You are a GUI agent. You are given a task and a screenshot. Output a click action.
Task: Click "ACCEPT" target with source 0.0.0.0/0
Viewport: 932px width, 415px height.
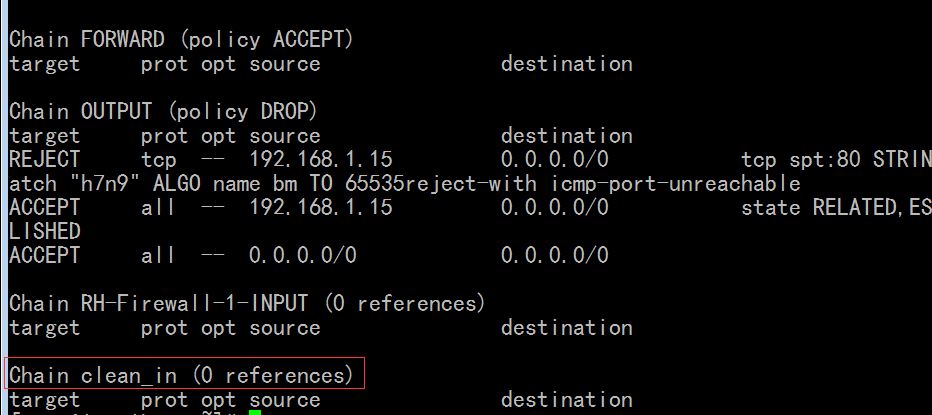pos(45,256)
